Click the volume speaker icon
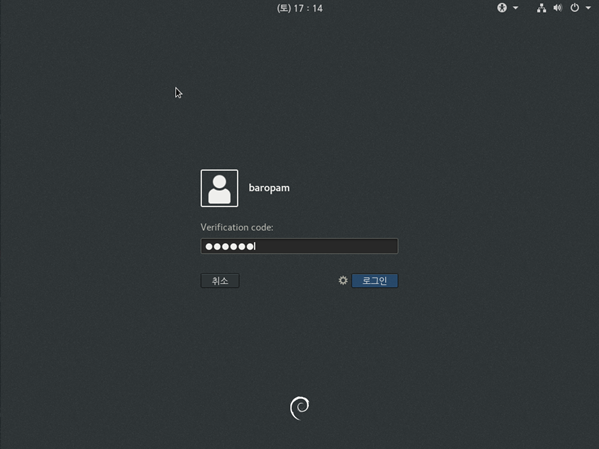Screen dimensions: 599x449 pyautogui.click(x=558, y=8)
